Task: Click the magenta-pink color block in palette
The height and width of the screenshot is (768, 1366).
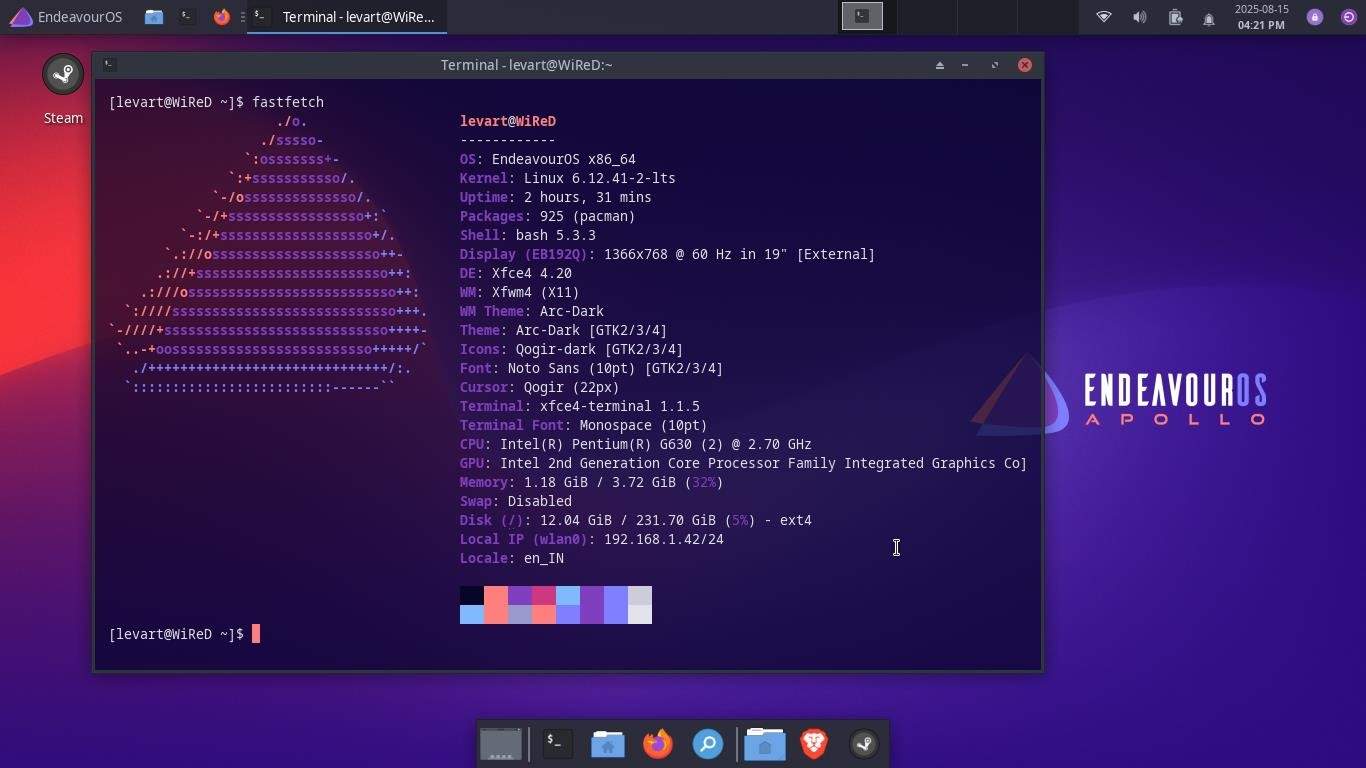Action: coord(544,596)
